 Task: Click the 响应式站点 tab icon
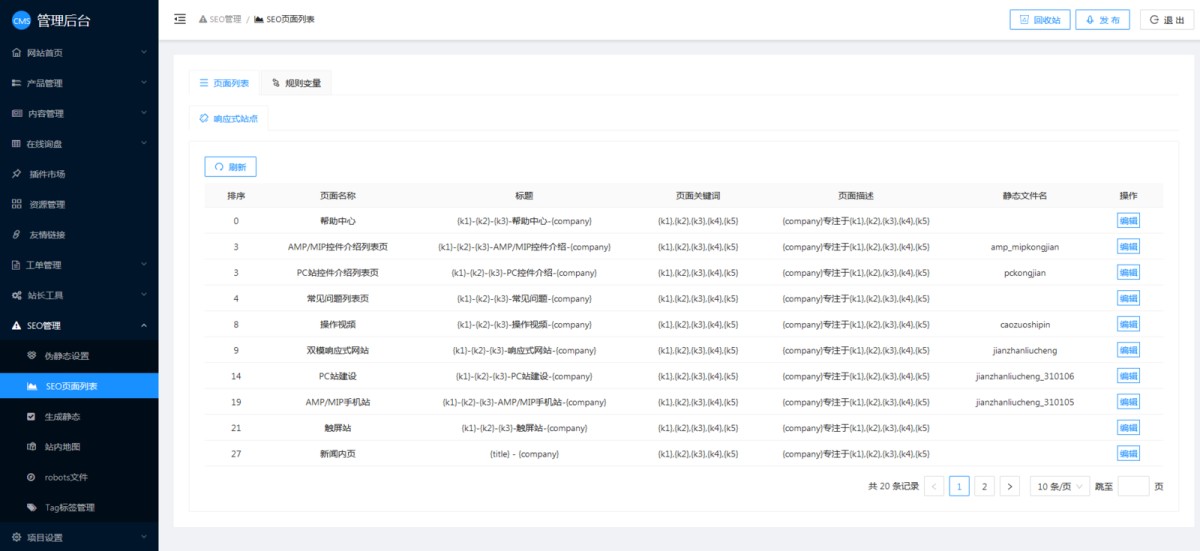coord(204,118)
